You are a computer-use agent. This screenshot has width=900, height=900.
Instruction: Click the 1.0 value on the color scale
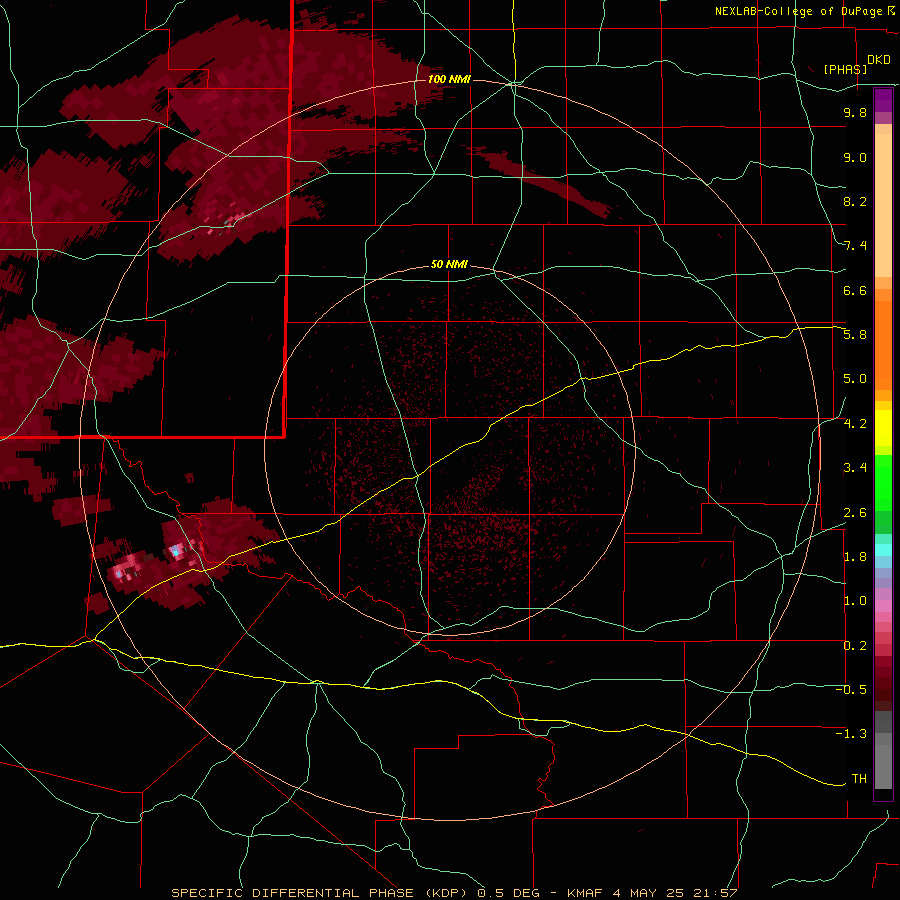[855, 601]
